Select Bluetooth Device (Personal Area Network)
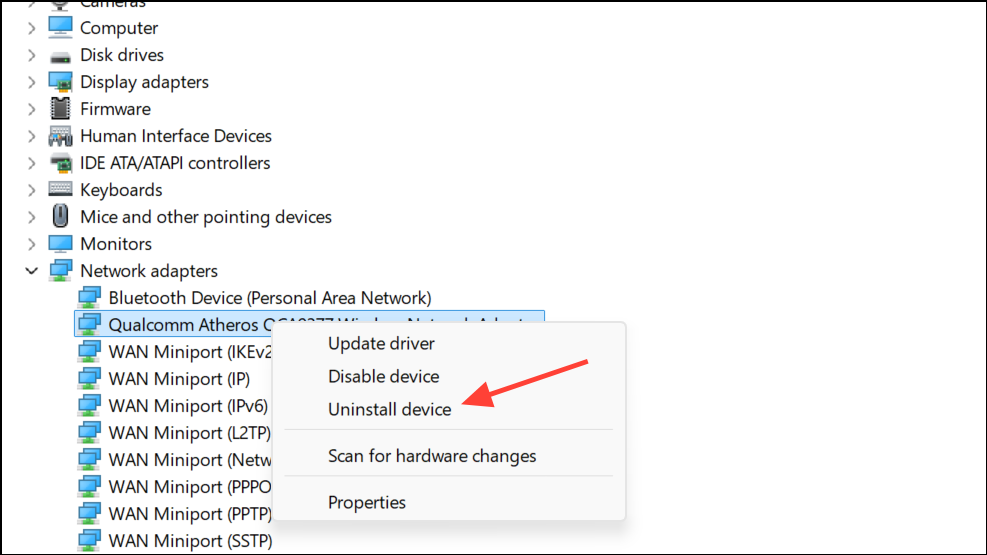Viewport: 987px width, 555px height. point(269,298)
